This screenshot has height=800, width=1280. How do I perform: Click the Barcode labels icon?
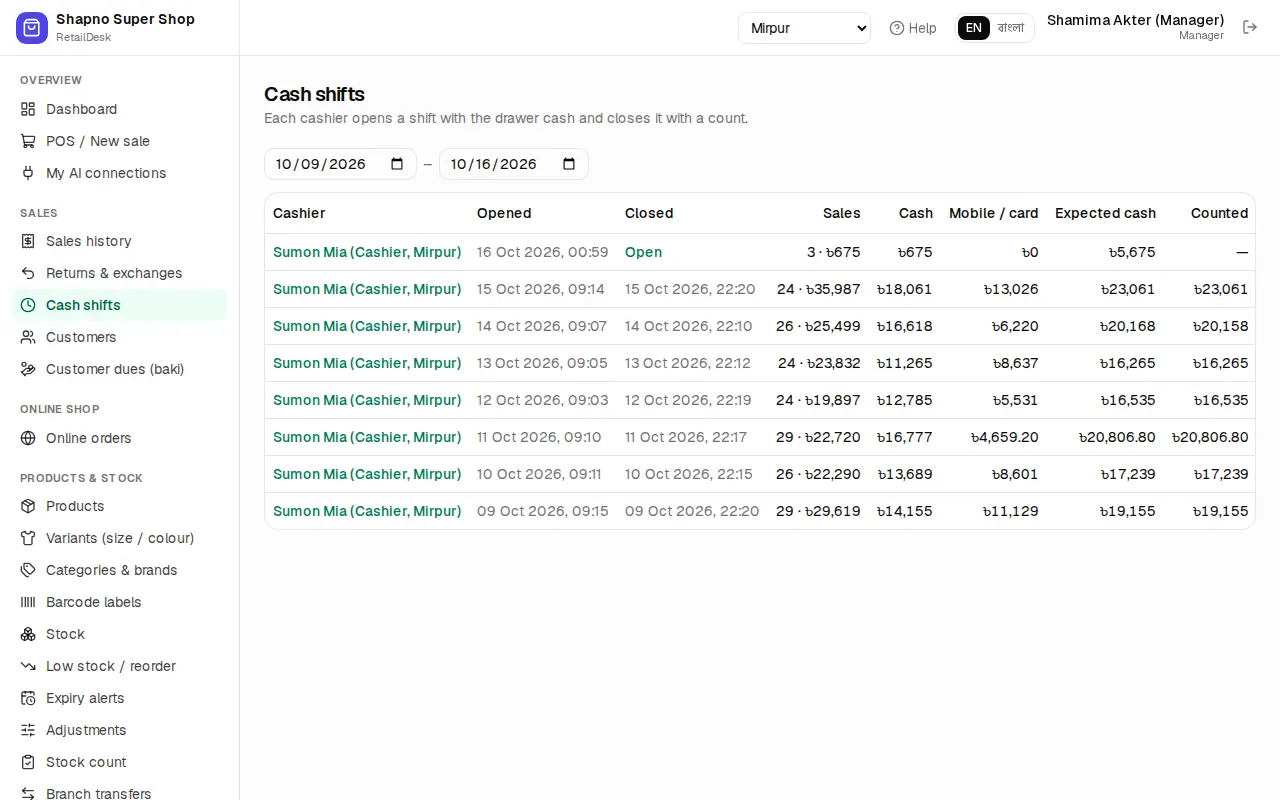point(28,602)
